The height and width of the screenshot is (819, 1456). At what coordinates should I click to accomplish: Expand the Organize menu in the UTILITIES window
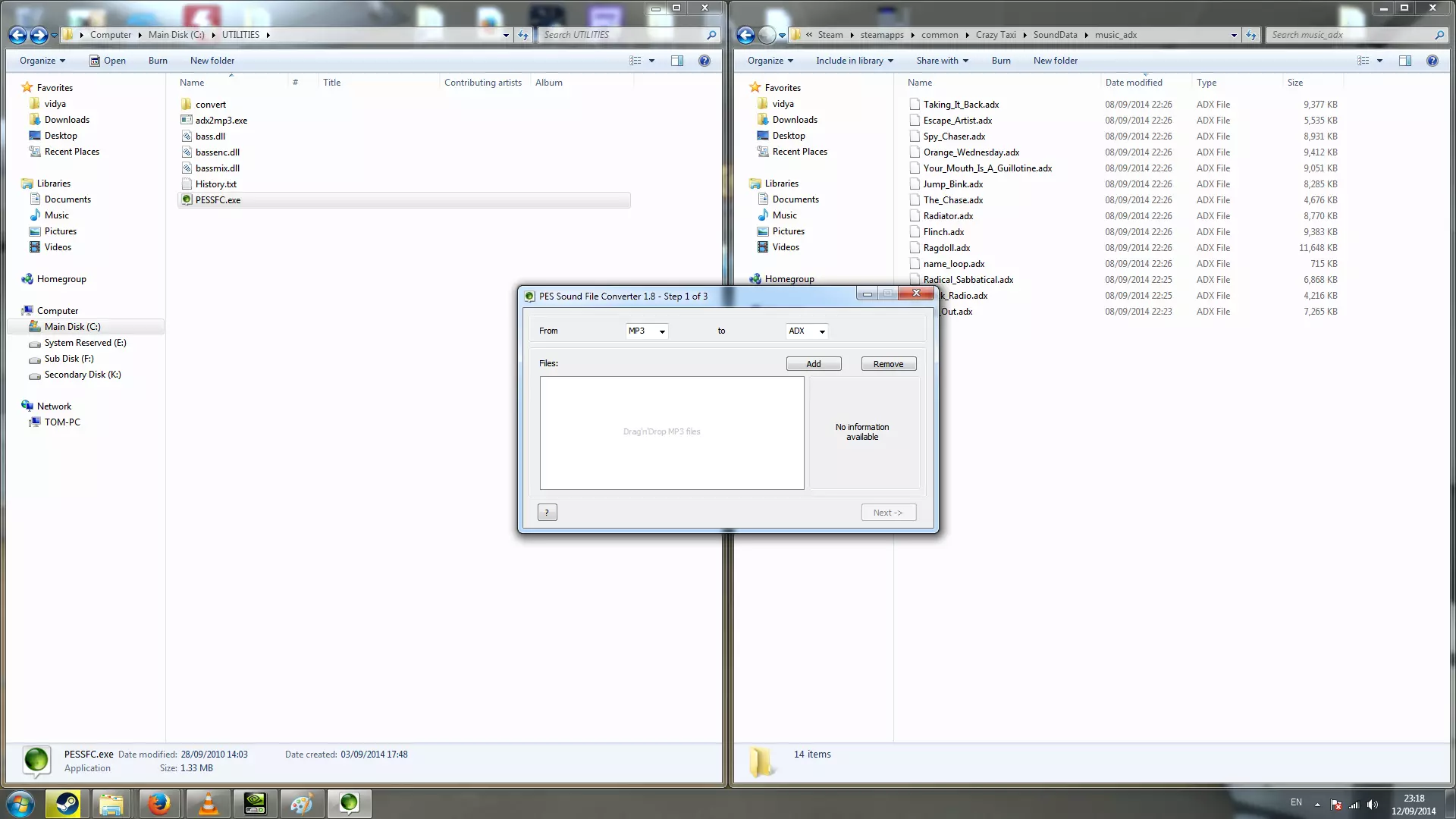(x=42, y=61)
